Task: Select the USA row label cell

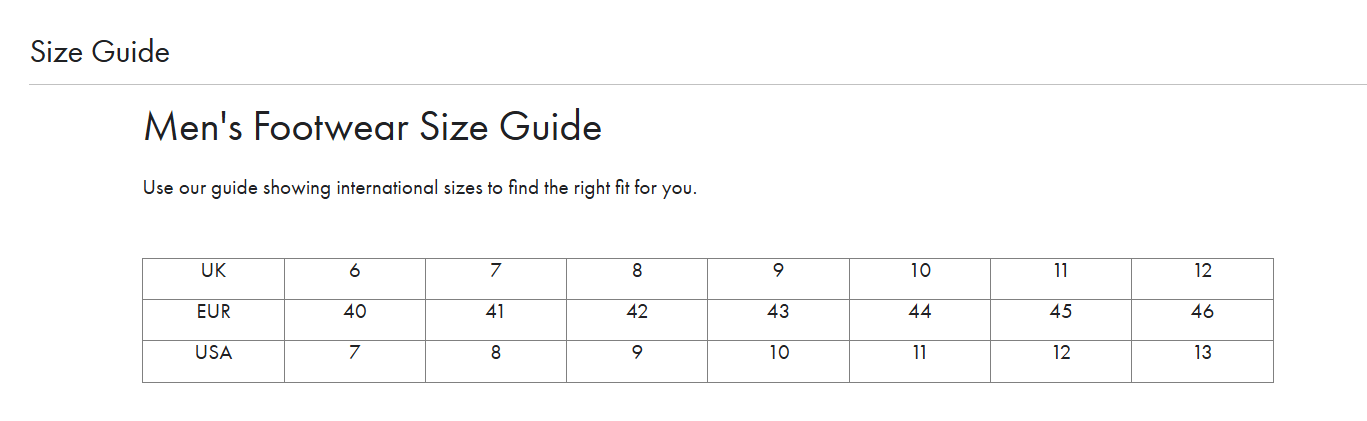Action: (x=213, y=361)
